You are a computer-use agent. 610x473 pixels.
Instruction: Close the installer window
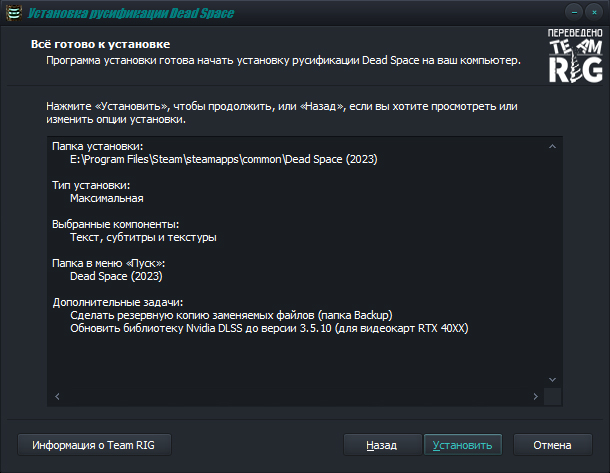point(595,12)
